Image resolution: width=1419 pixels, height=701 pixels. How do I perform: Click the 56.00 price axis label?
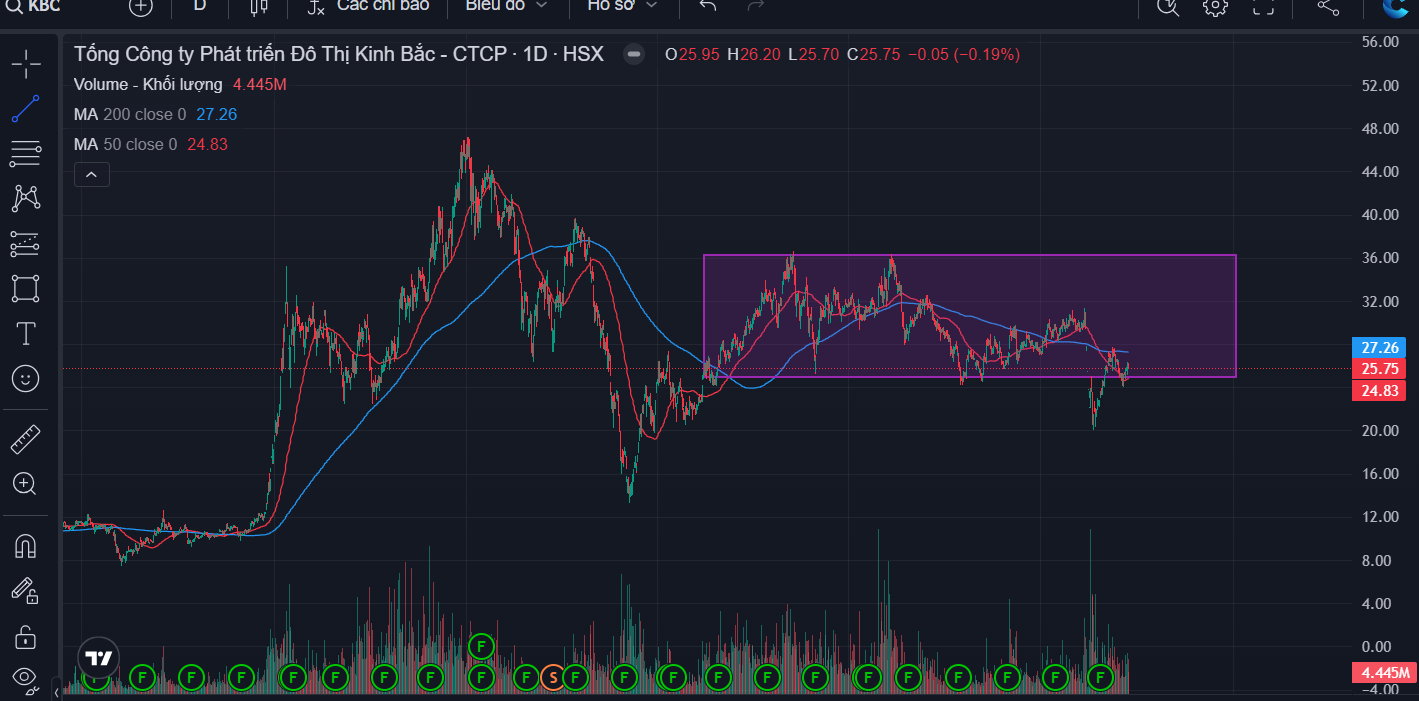(x=1379, y=42)
